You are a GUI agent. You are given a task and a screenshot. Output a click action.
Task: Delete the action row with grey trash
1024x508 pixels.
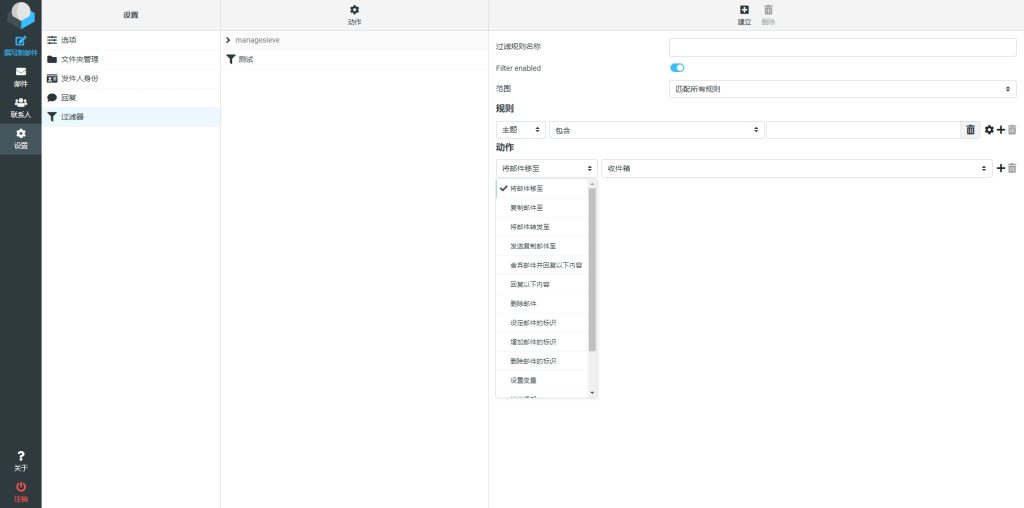(1012, 168)
